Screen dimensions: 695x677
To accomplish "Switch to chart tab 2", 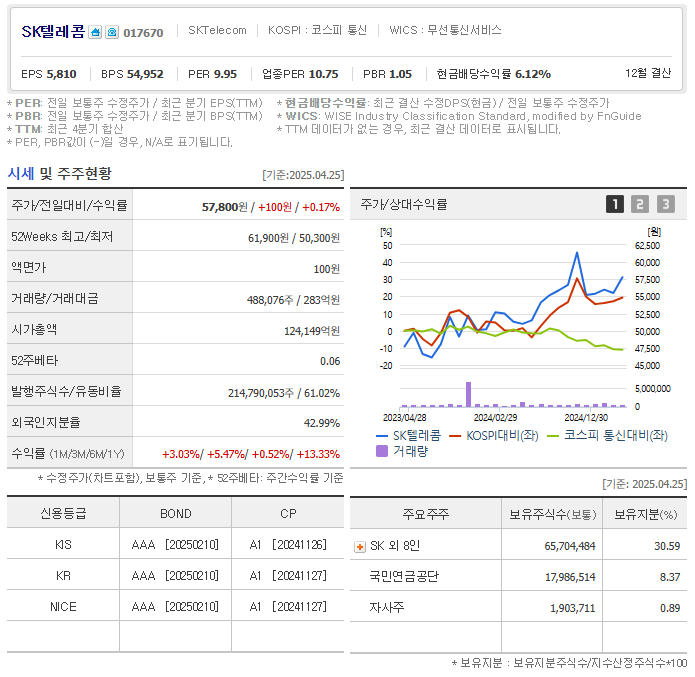I will (x=640, y=204).
